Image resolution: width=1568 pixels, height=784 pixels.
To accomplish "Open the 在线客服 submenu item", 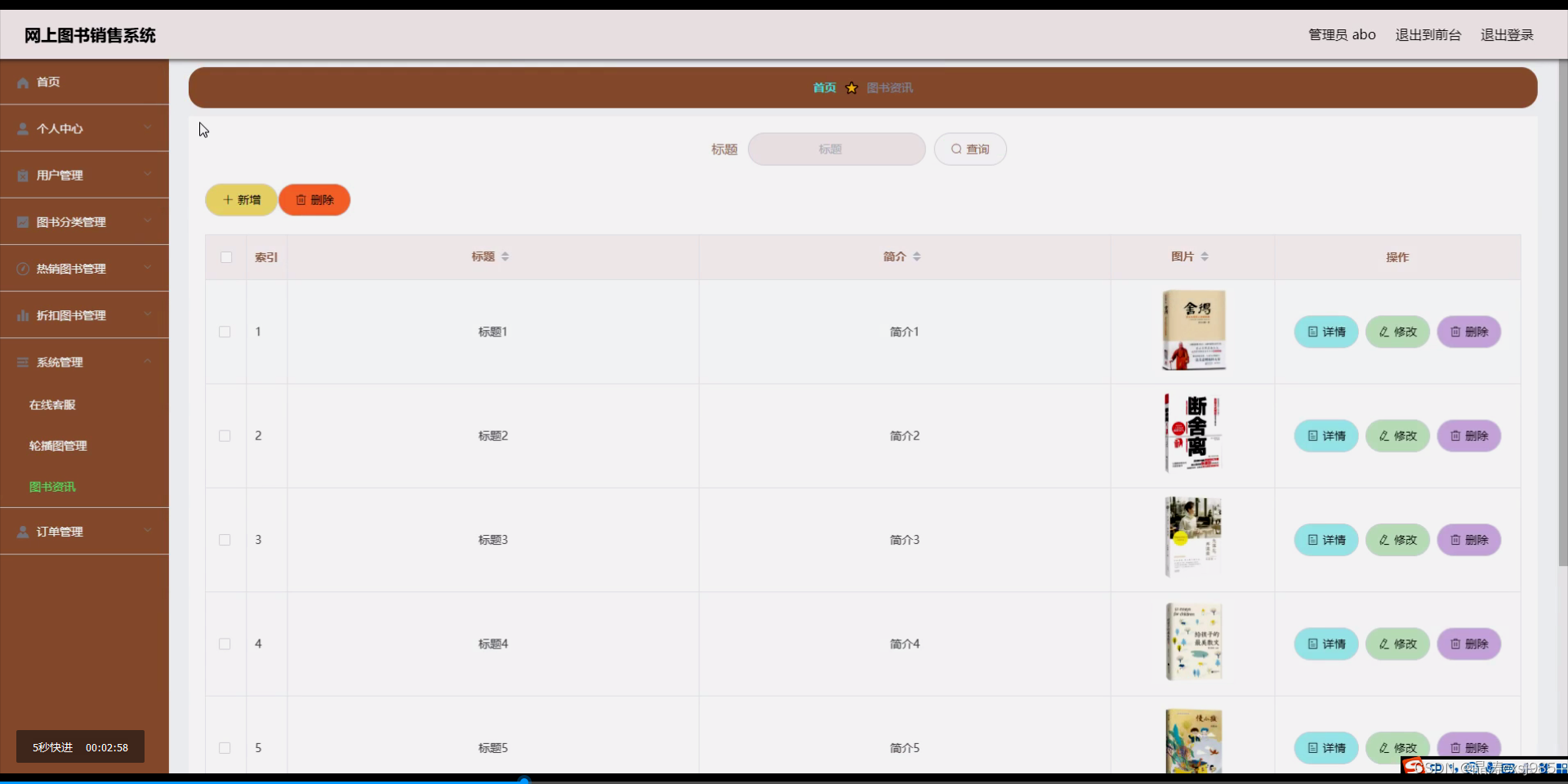I will click(52, 405).
